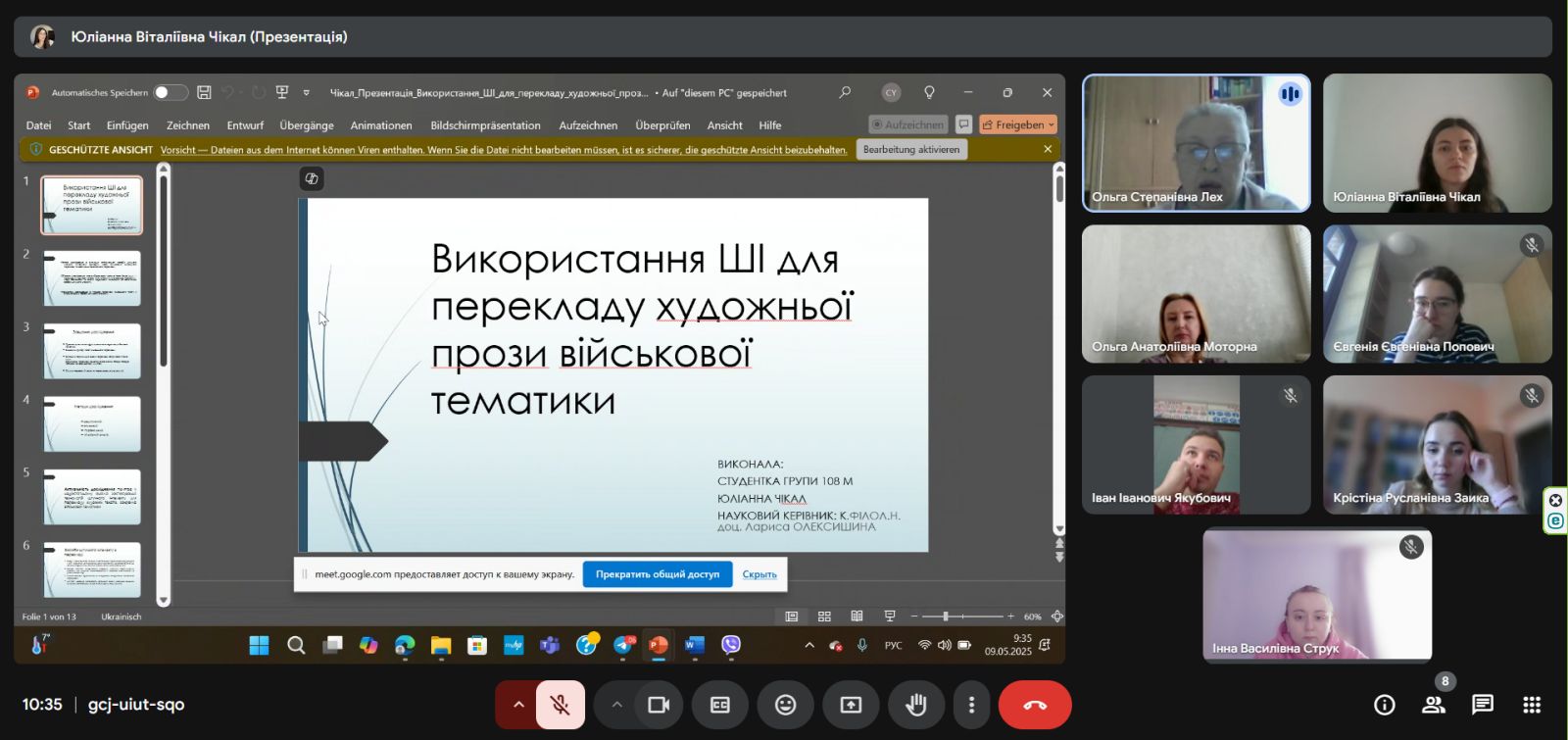Image resolution: width=1568 pixels, height=740 pixels.
Task: Click the fit slide to window icon
Action: (x=1056, y=617)
